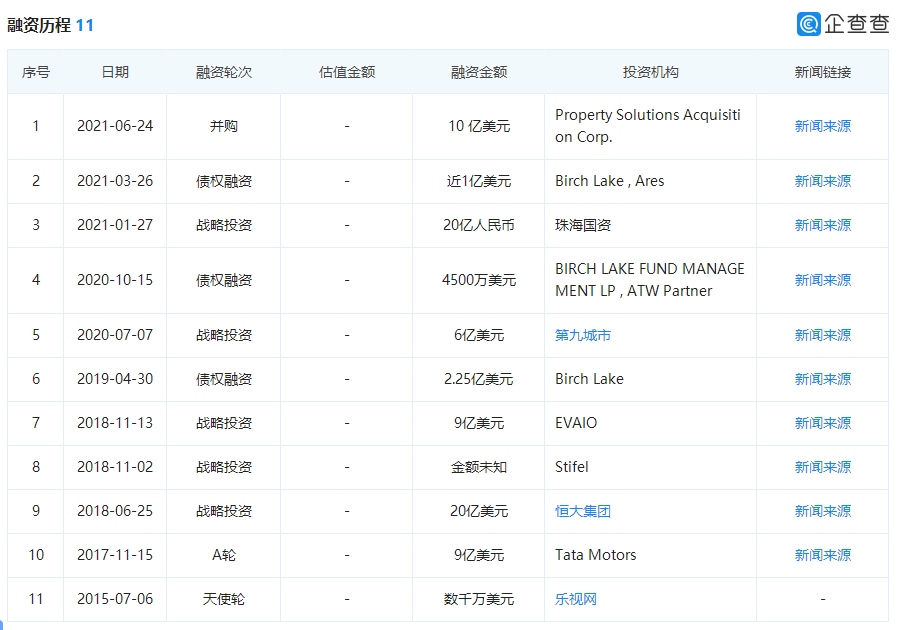The width and height of the screenshot is (897, 630).
Task: Select the date cell 2021-01-27
Action: [x=115, y=225]
